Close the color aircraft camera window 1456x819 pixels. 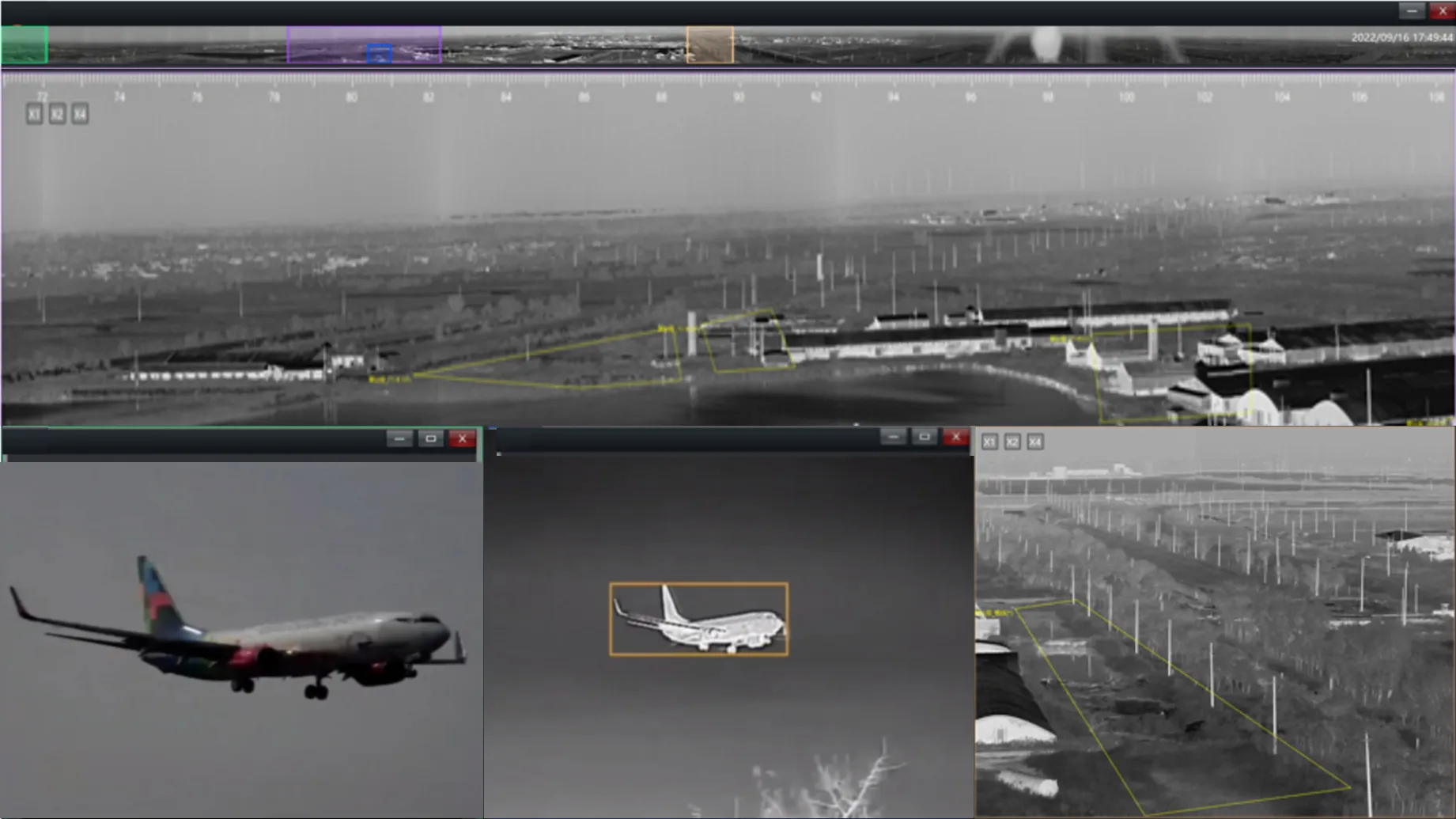[463, 439]
